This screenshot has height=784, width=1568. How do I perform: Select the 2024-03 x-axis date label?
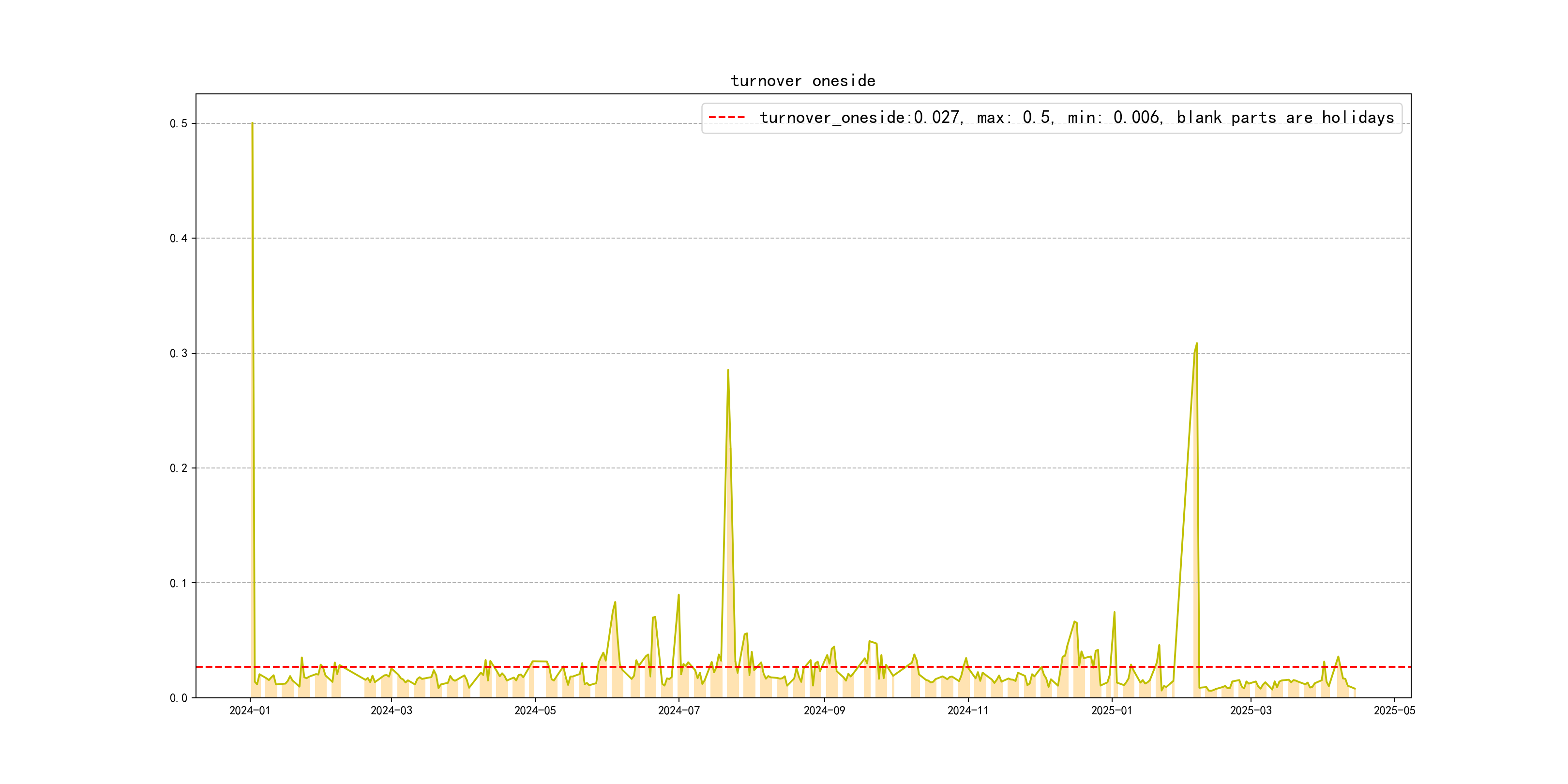(392, 710)
